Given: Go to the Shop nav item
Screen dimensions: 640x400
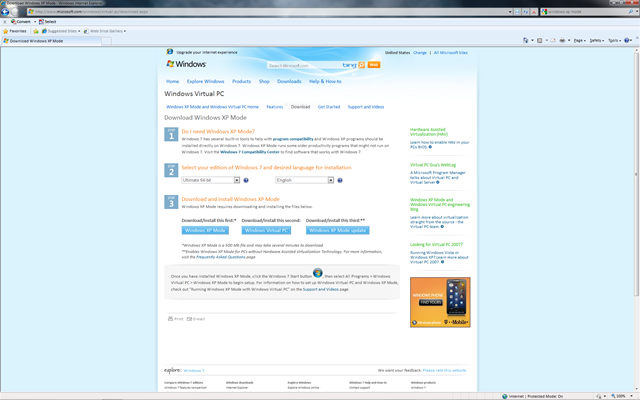Looking at the screenshot, I should click(x=264, y=81).
